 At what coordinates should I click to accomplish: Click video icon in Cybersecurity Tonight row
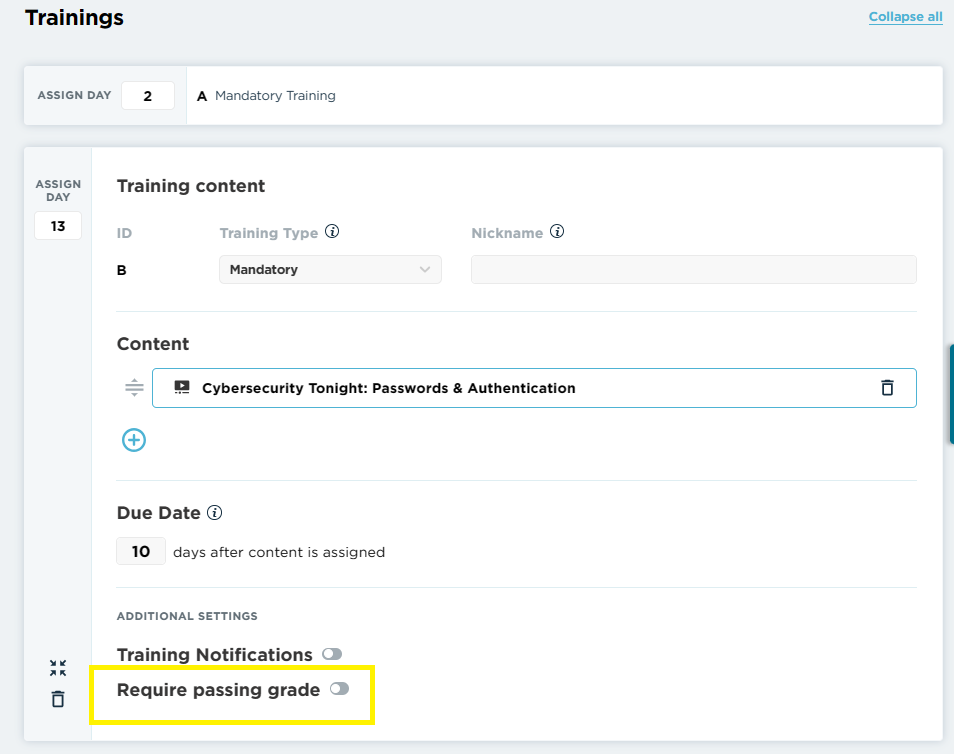(182, 388)
